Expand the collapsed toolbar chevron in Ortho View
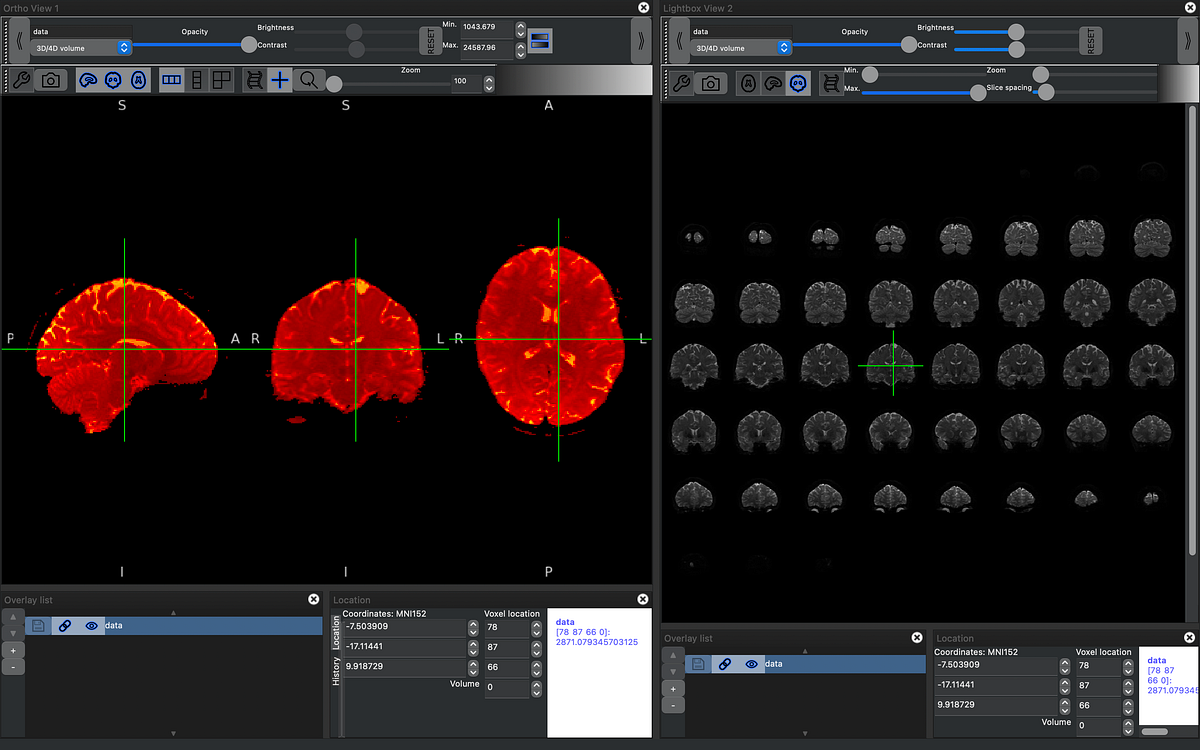 pos(17,41)
